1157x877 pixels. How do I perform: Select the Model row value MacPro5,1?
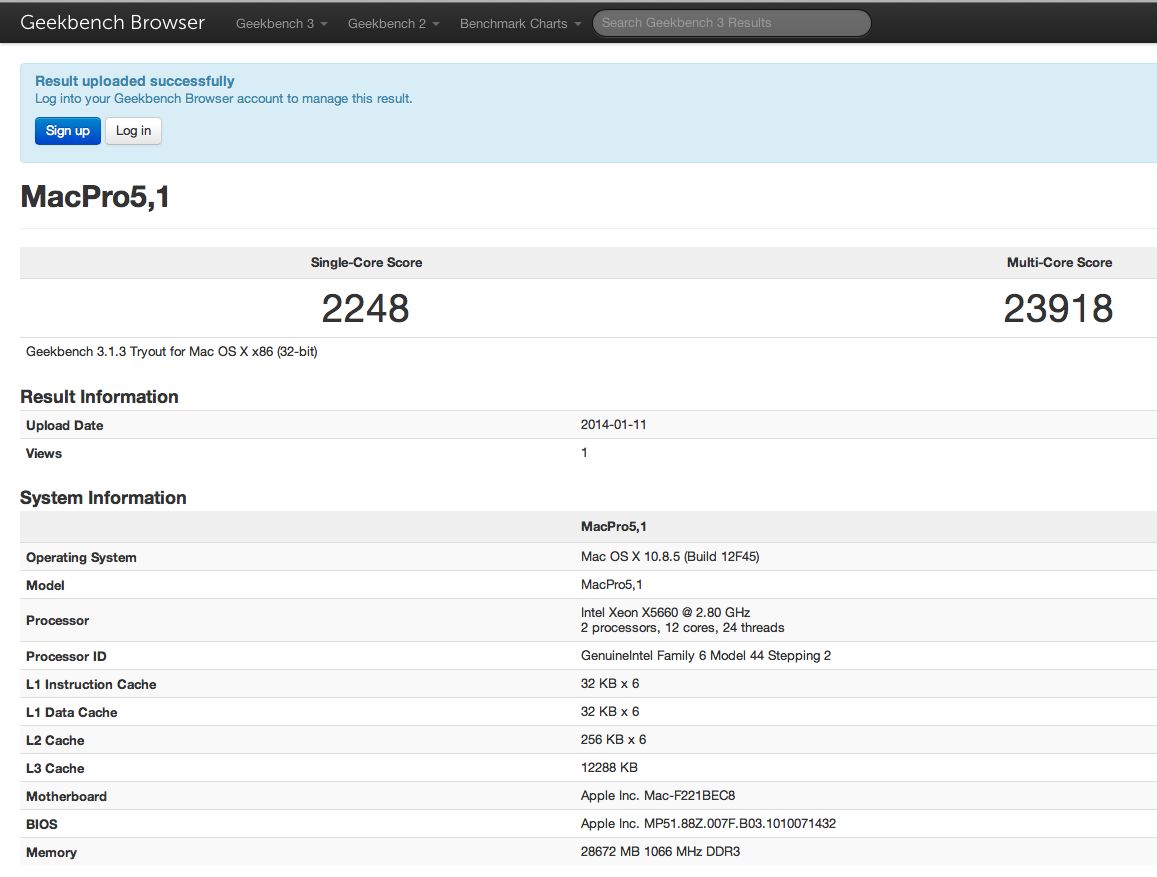coord(612,585)
